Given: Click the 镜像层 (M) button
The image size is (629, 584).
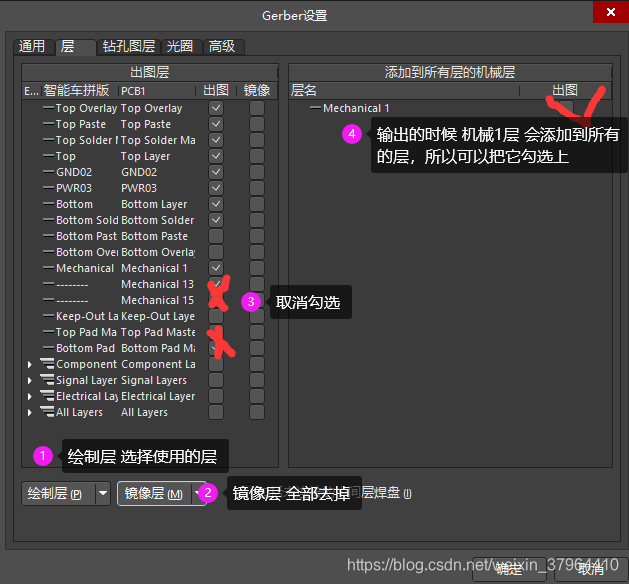Looking at the screenshot, I should click(x=154, y=493).
